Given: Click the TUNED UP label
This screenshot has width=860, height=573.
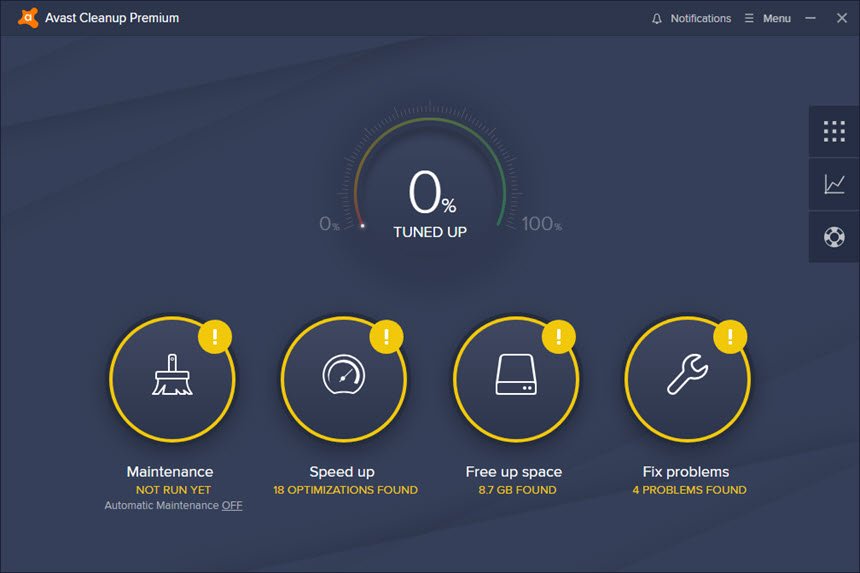Looking at the screenshot, I should click(x=430, y=232).
